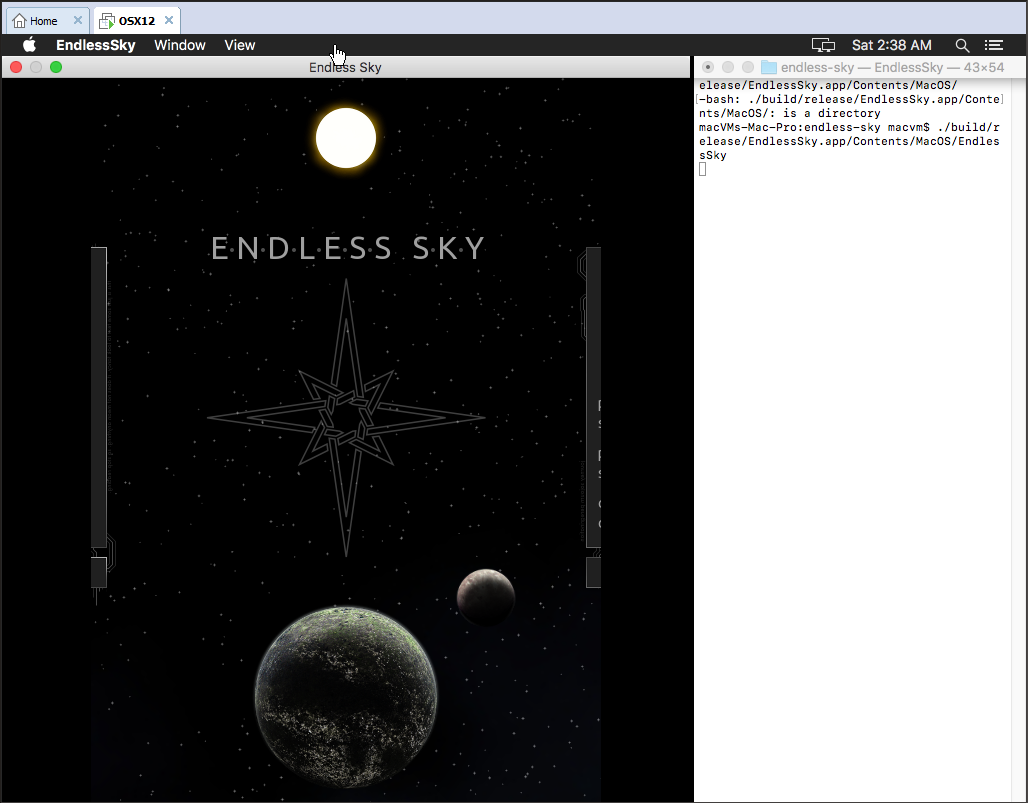This screenshot has width=1028, height=803.
Task: Click Terminal's zoom window button
Action: [747, 67]
